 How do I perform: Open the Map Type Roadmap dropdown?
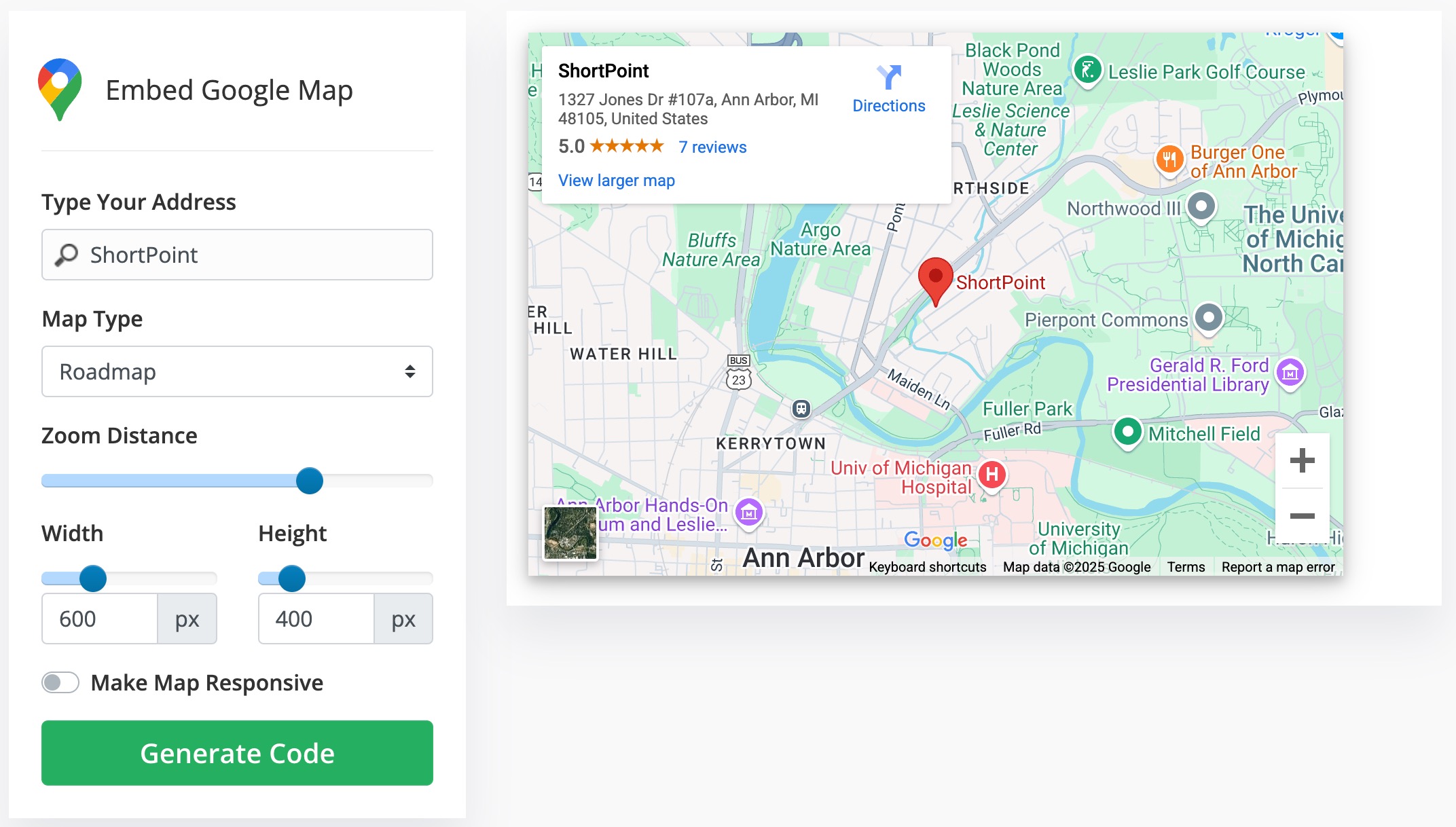click(237, 371)
